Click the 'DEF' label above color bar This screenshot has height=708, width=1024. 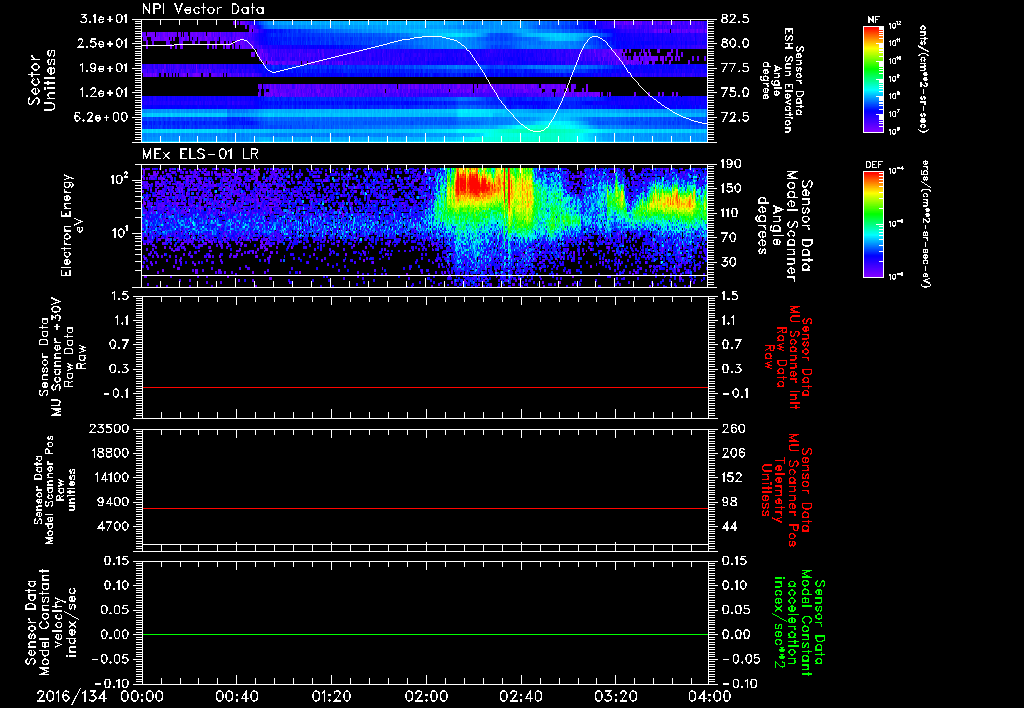click(x=873, y=165)
